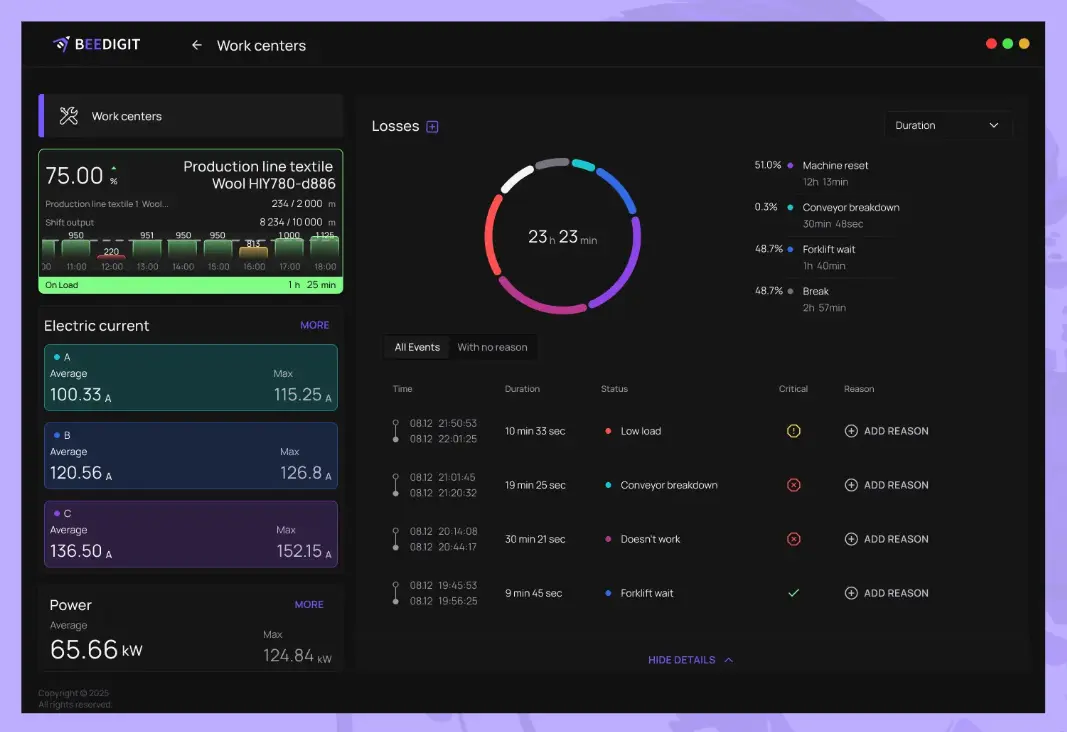This screenshot has width=1067, height=732.
Task: Click the 10 min 33 sec duration value
Action: (x=535, y=431)
